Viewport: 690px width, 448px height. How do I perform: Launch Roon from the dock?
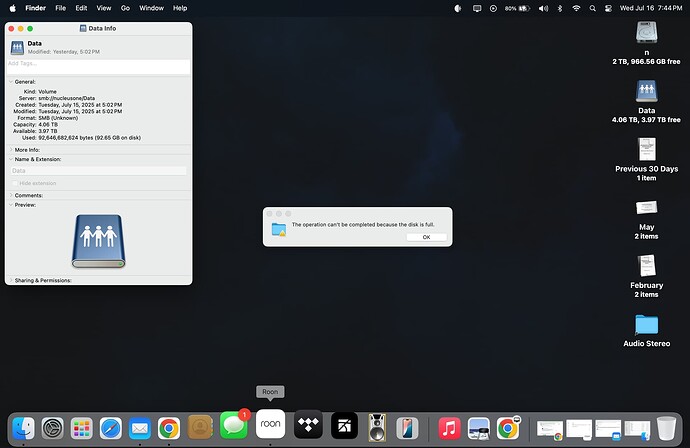[x=270, y=424]
